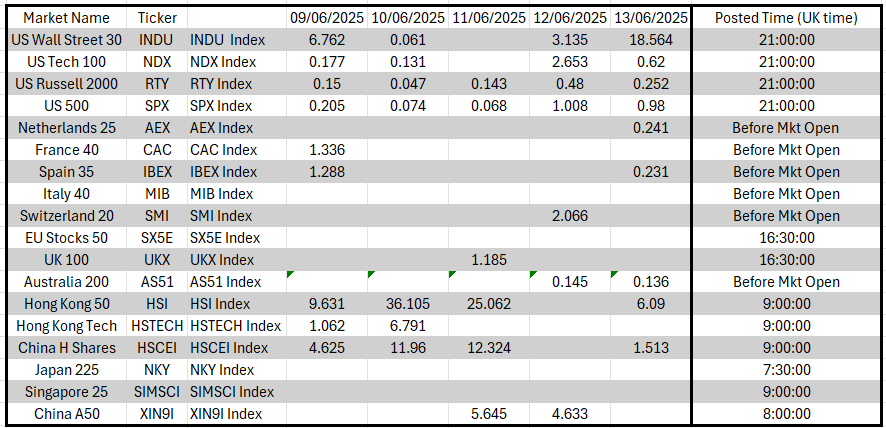Select the value 6.762

pos(327,40)
